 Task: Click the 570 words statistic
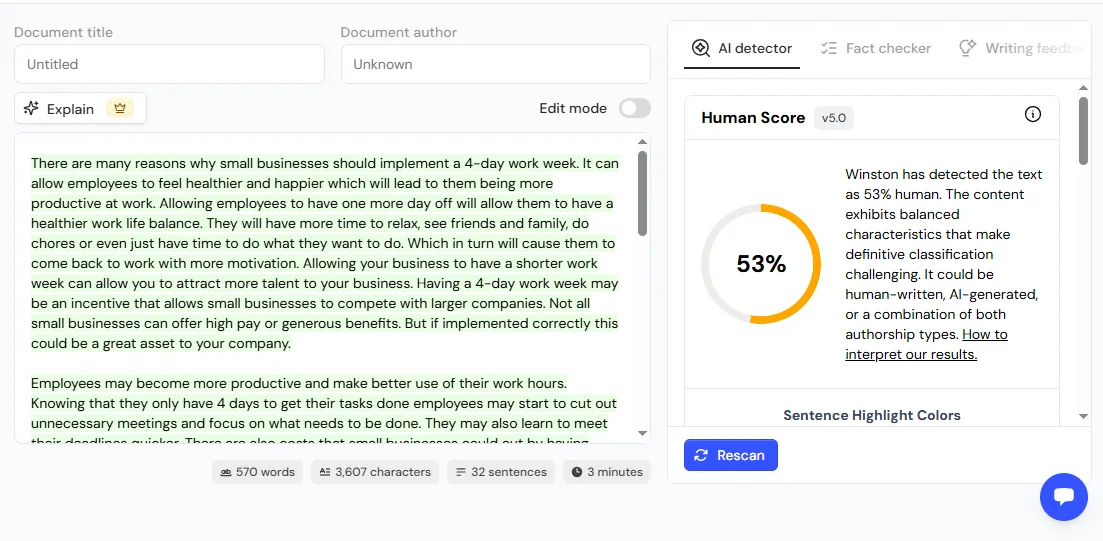257,472
